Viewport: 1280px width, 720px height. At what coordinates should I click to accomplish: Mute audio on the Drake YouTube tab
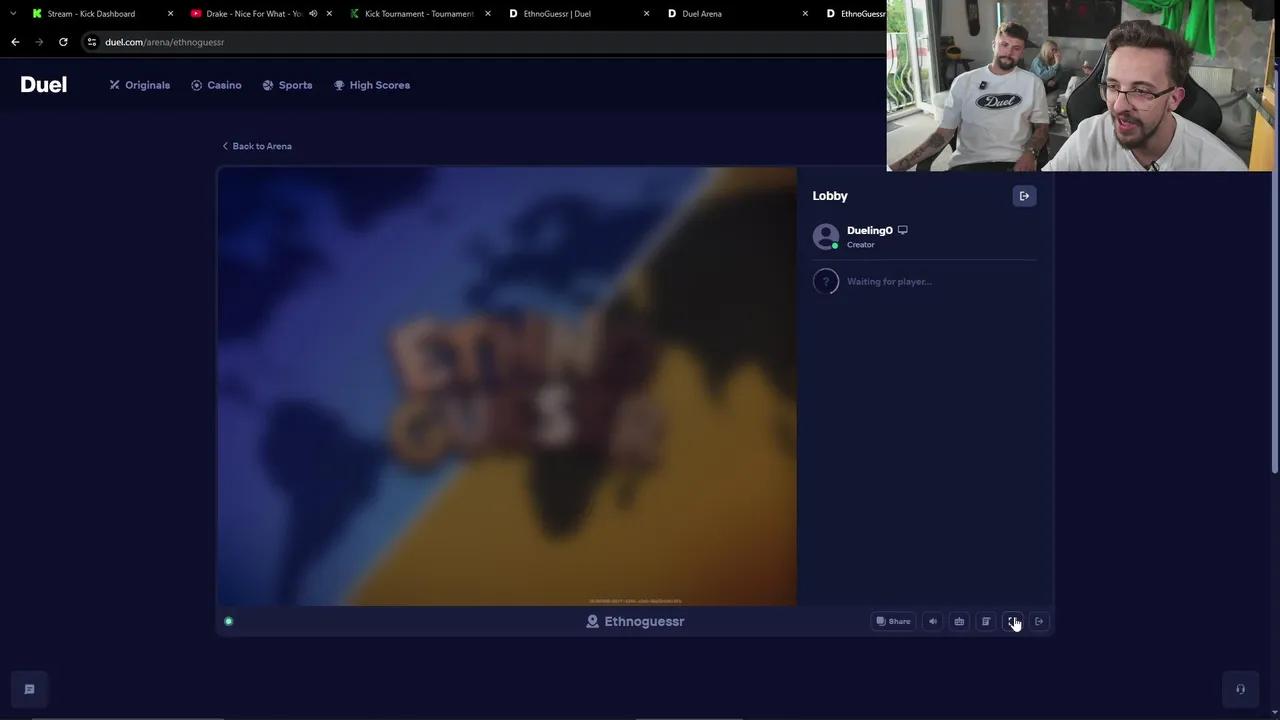(x=313, y=14)
